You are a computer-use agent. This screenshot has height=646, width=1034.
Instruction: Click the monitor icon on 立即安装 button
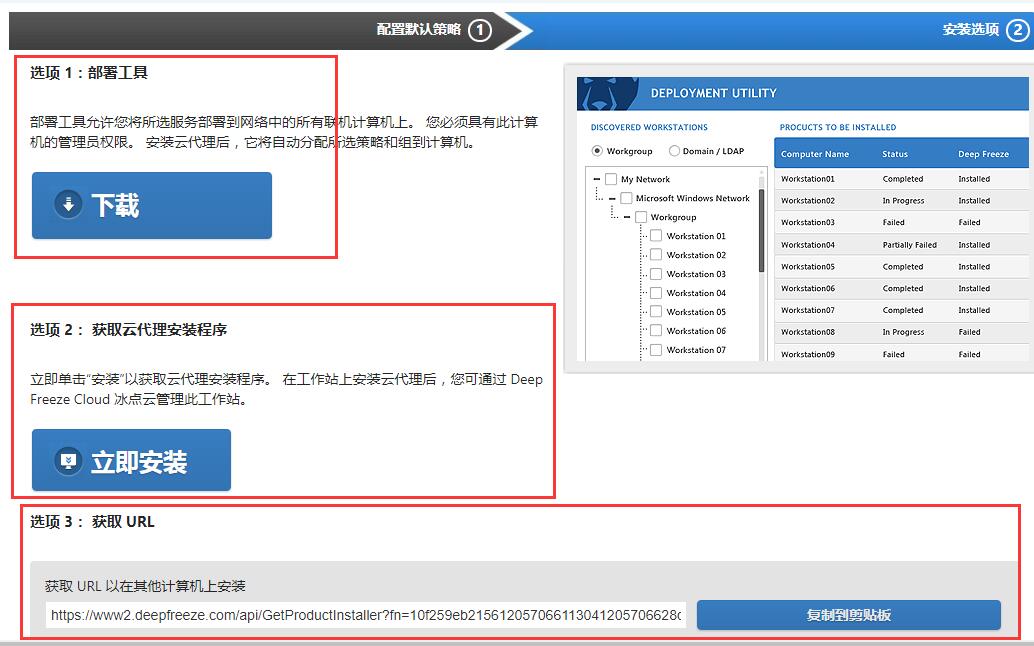[x=68, y=461]
